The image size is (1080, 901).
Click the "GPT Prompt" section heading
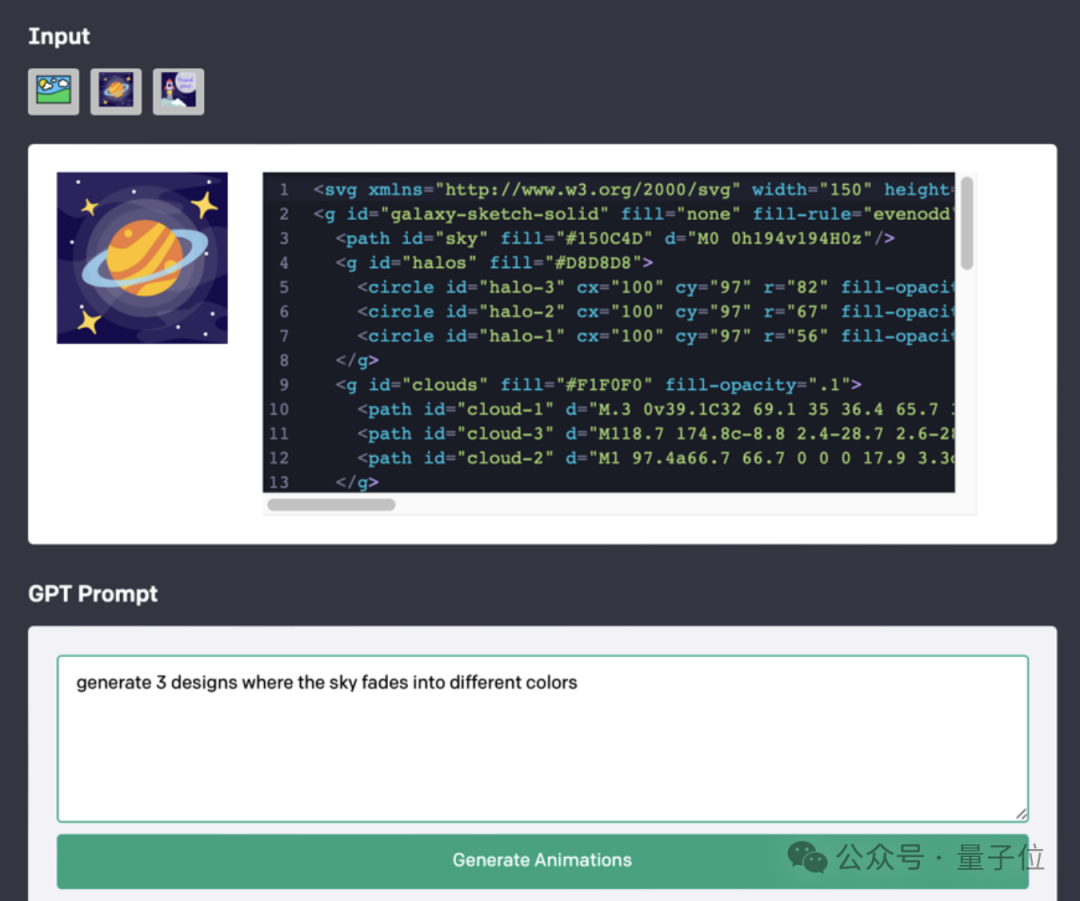(x=93, y=594)
